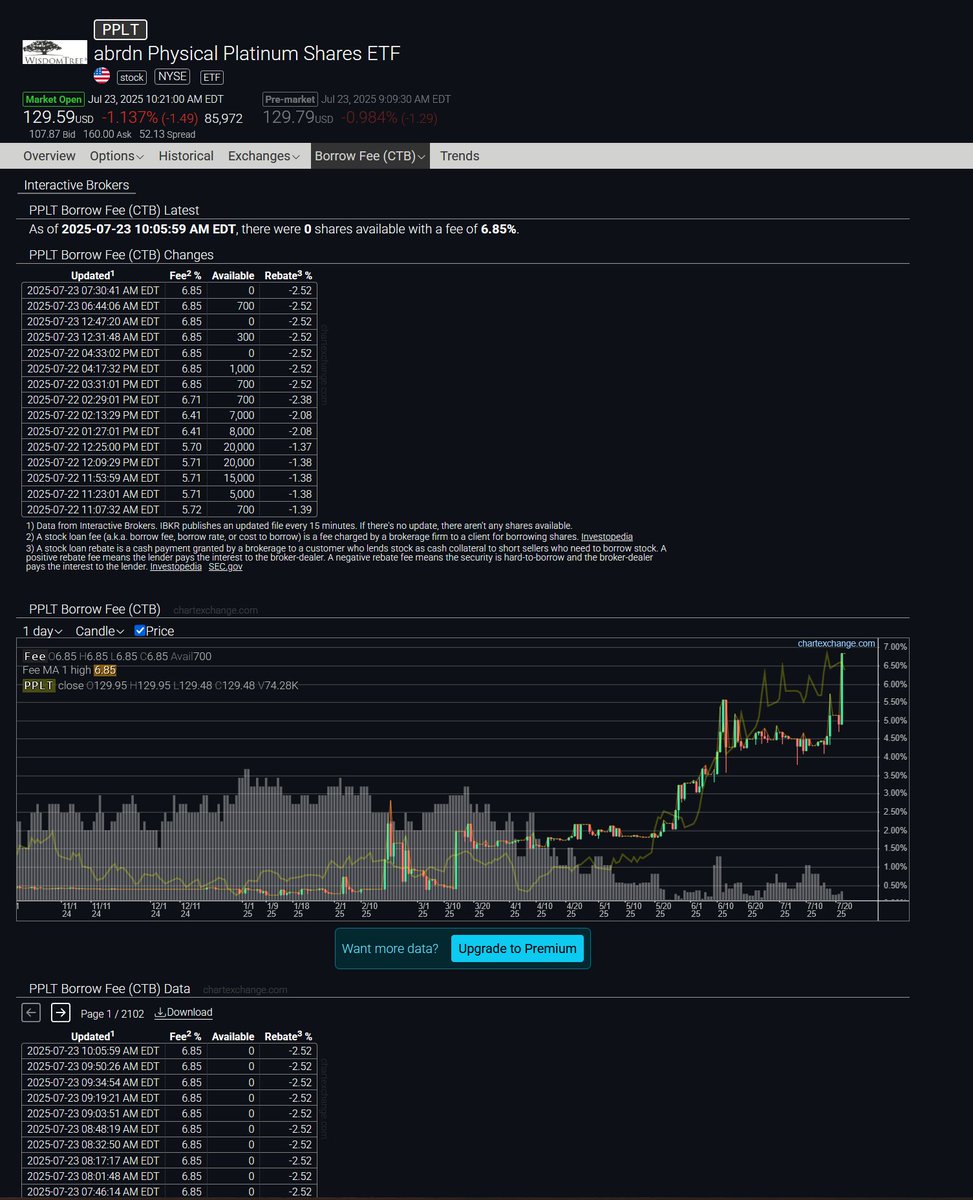Click the Want more data? text
Image resolution: width=973 pixels, height=1200 pixels.
(390, 948)
